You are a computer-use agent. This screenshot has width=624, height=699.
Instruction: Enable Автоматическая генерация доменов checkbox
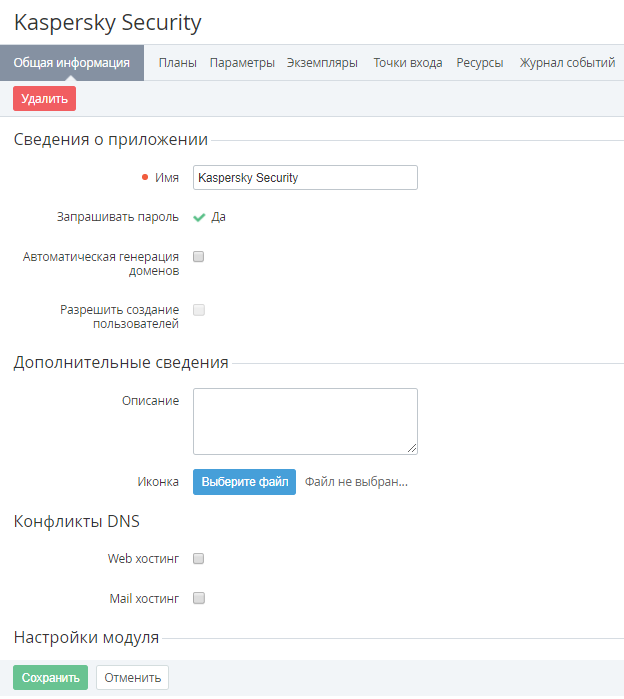pyautogui.click(x=199, y=257)
